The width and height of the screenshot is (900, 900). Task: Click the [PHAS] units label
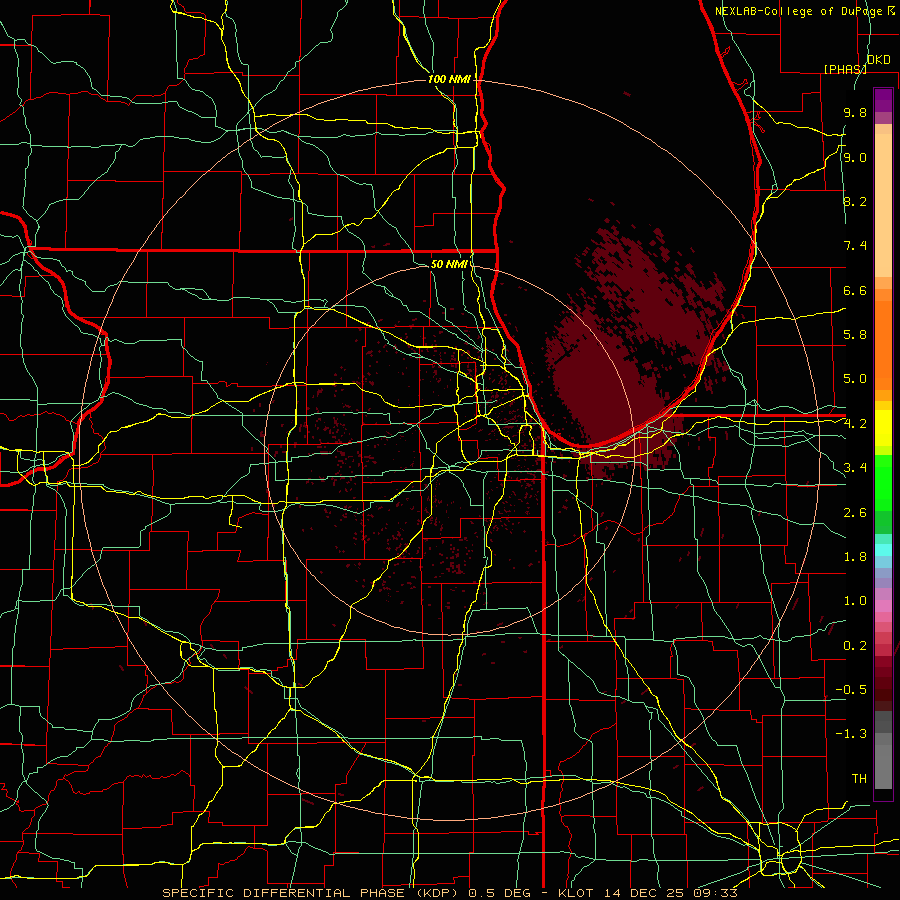pos(845,69)
